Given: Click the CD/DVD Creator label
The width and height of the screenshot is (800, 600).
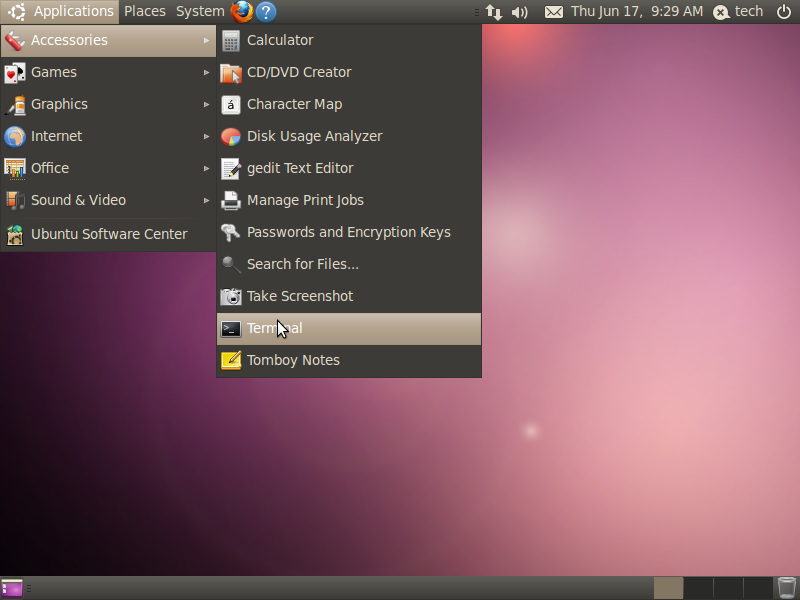Looking at the screenshot, I should click(299, 72).
